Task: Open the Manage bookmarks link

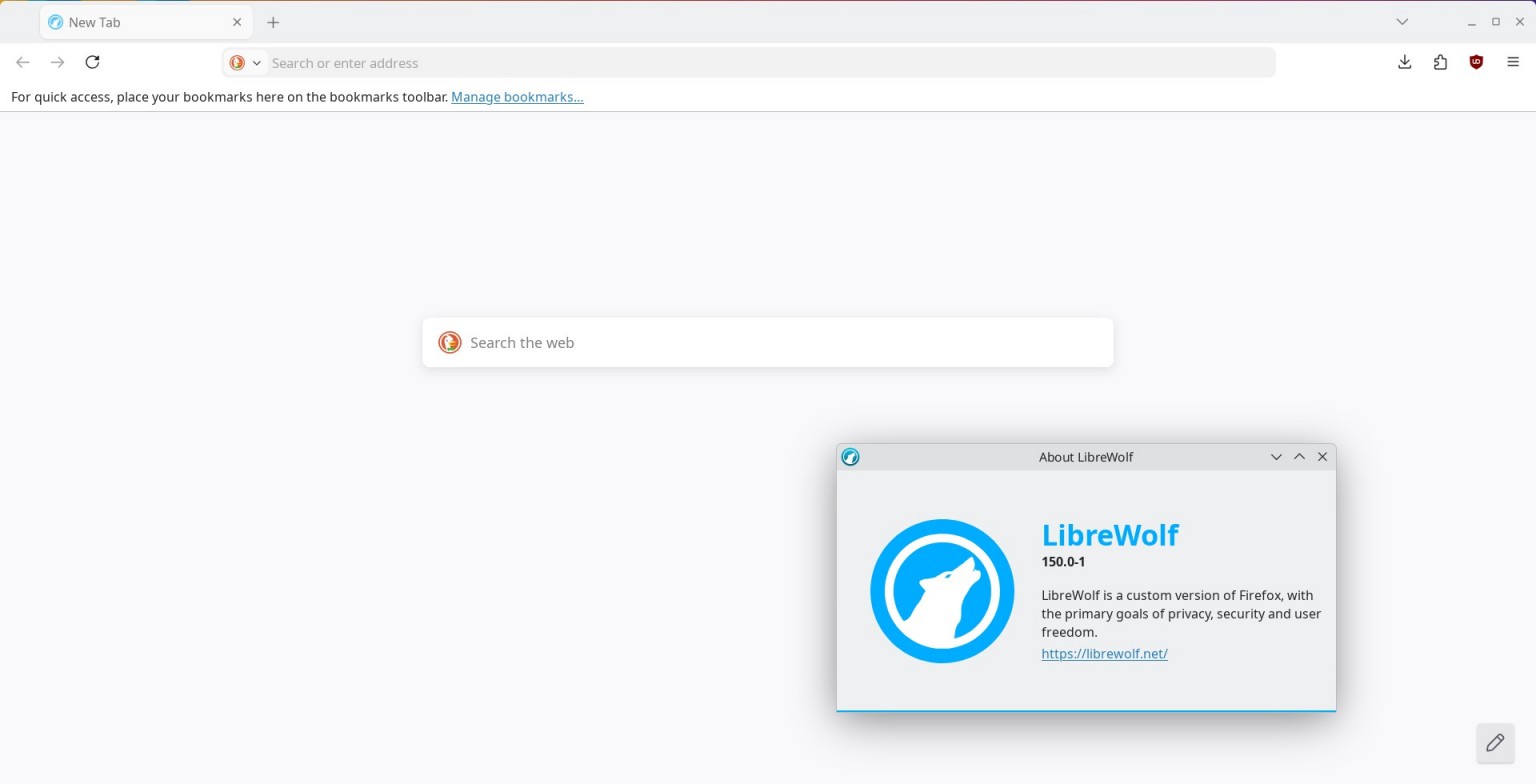Action: coord(516,97)
